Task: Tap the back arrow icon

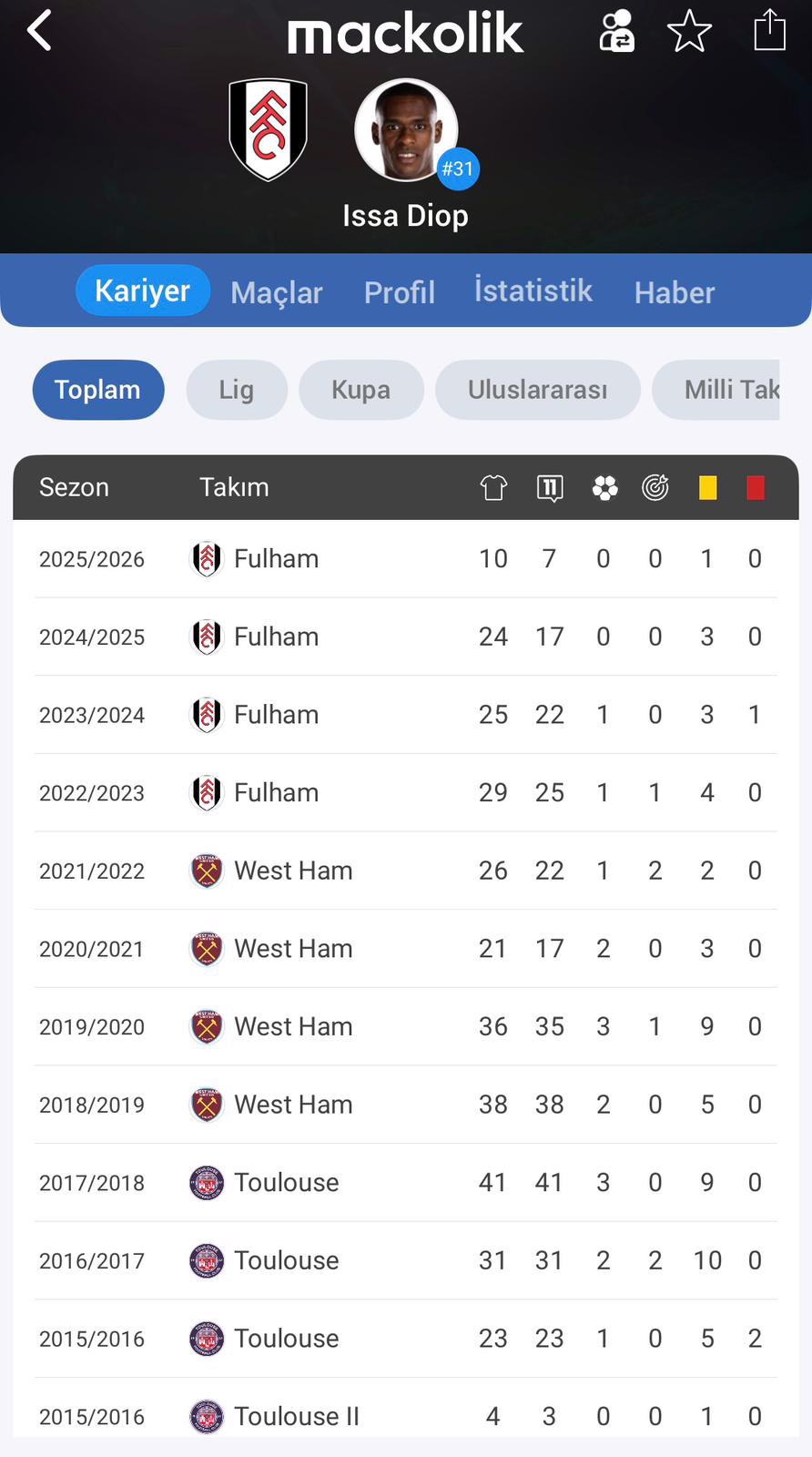Action: [40, 32]
